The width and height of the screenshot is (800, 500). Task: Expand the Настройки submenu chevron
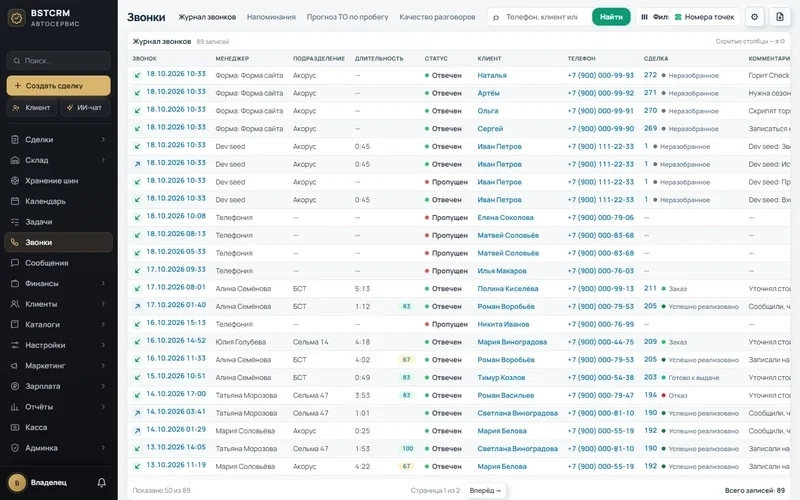[x=103, y=345]
